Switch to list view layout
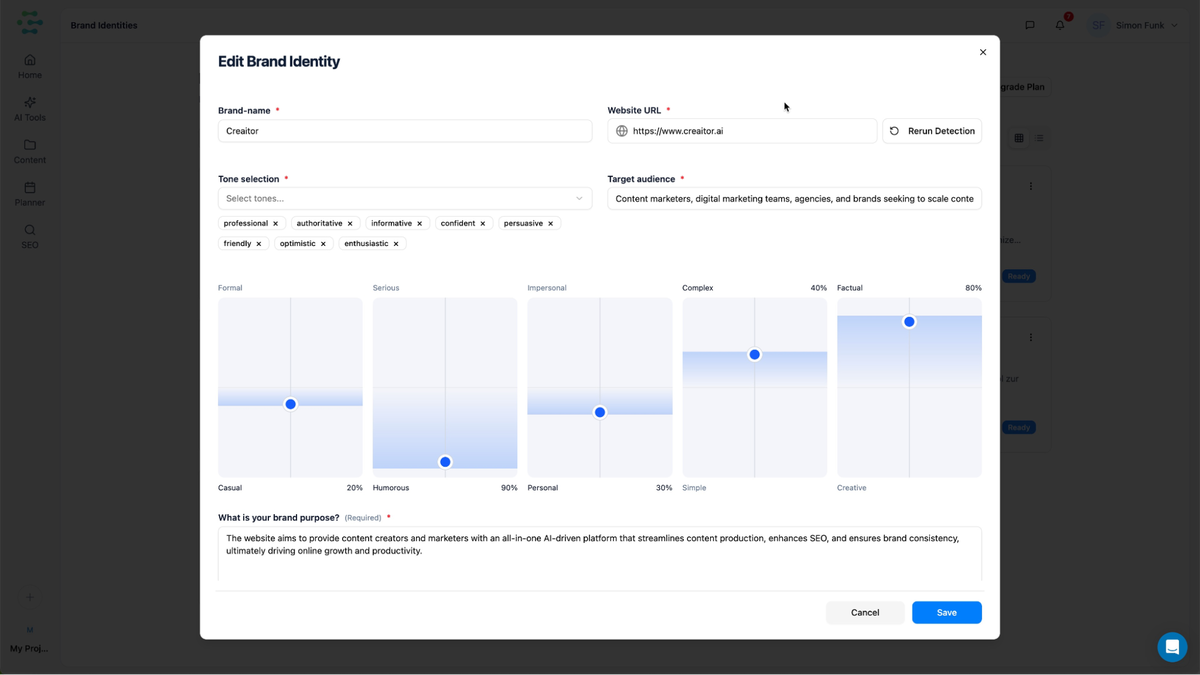Screen dimensions: 1200x675 pos(1039,138)
